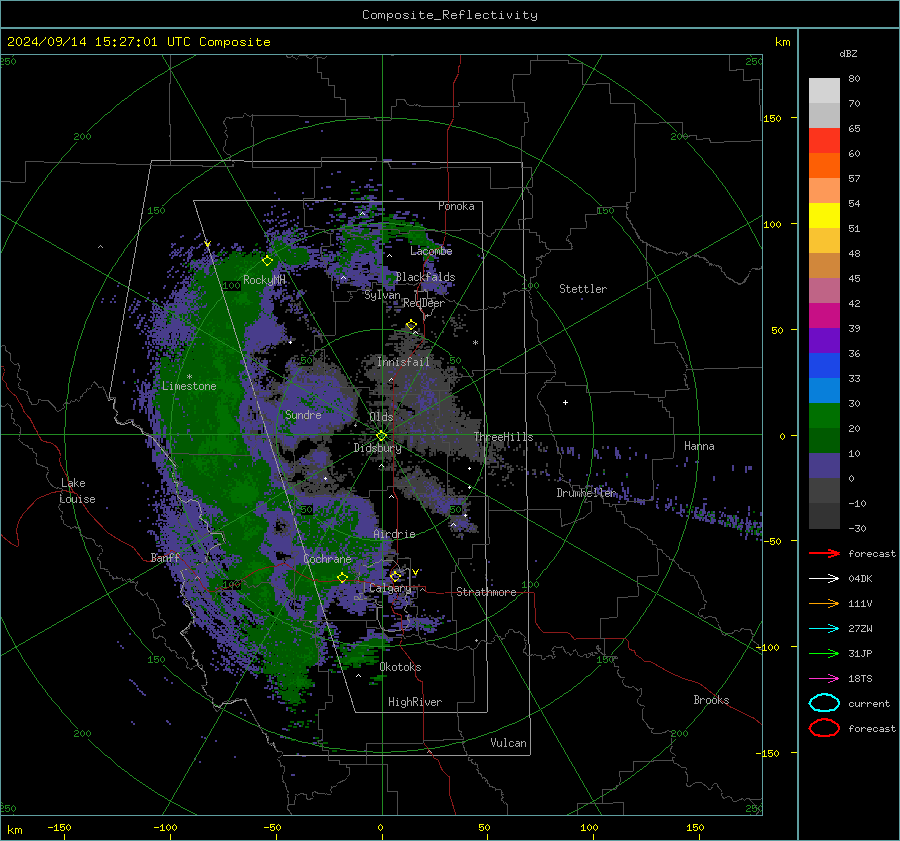Click the yellow diamond marker above Calgary
900x841 pixels.
pyautogui.click(x=395, y=576)
